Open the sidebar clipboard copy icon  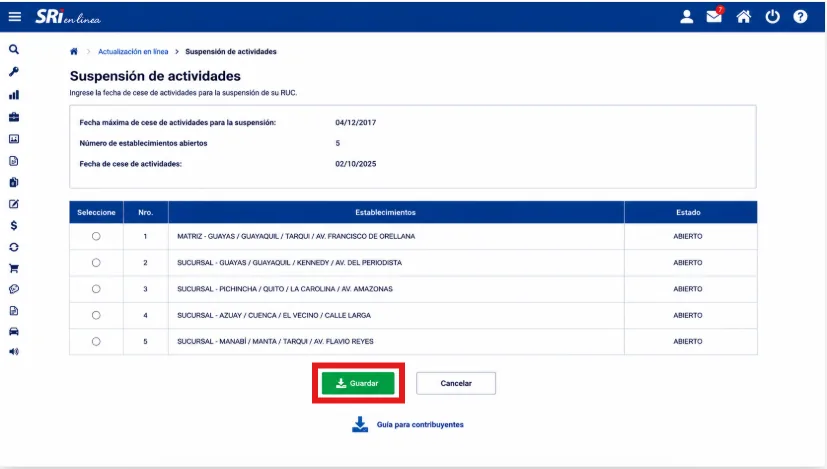(x=14, y=183)
